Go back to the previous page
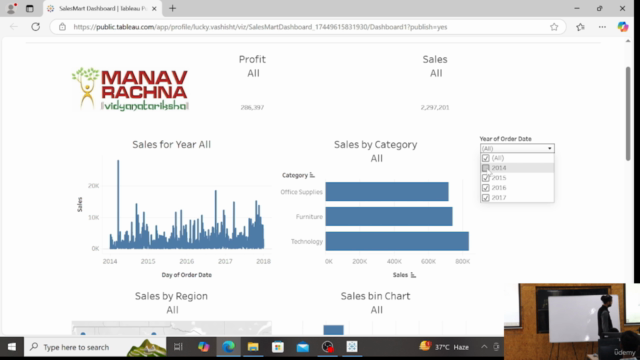Viewport: 640px width, 360px height. point(14,27)
